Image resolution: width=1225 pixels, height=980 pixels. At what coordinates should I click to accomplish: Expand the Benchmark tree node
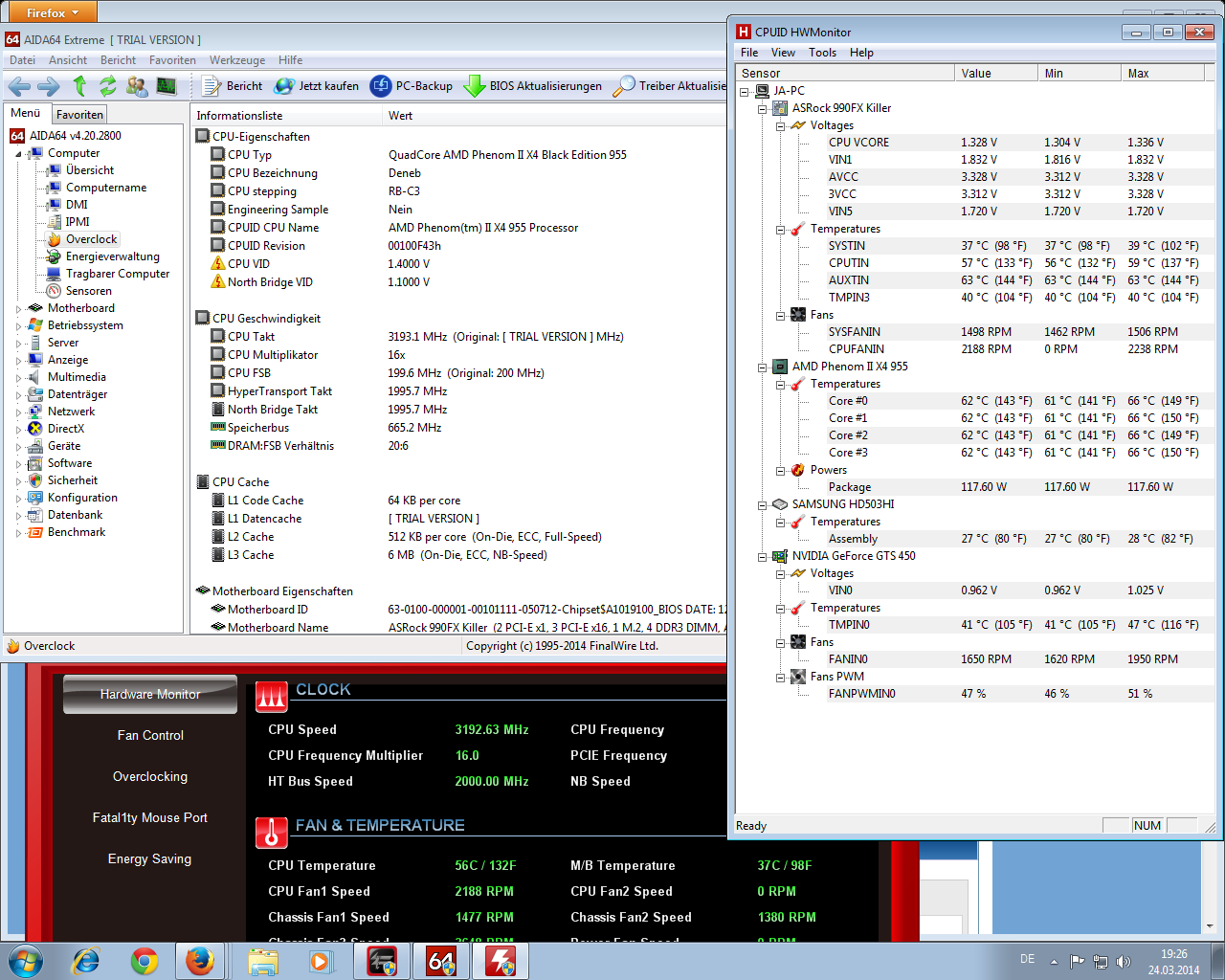pos(18,532)
